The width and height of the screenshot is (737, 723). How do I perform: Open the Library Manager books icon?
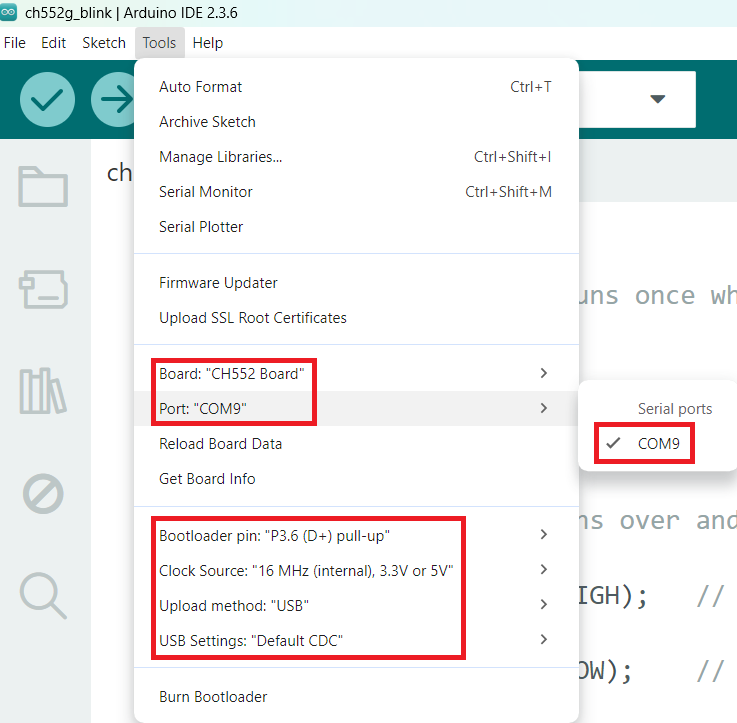pos(43,391)
